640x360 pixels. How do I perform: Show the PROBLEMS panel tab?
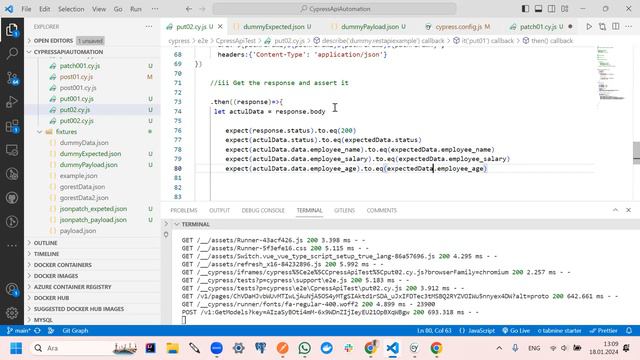pyautogui.click(x=184, y=210)
